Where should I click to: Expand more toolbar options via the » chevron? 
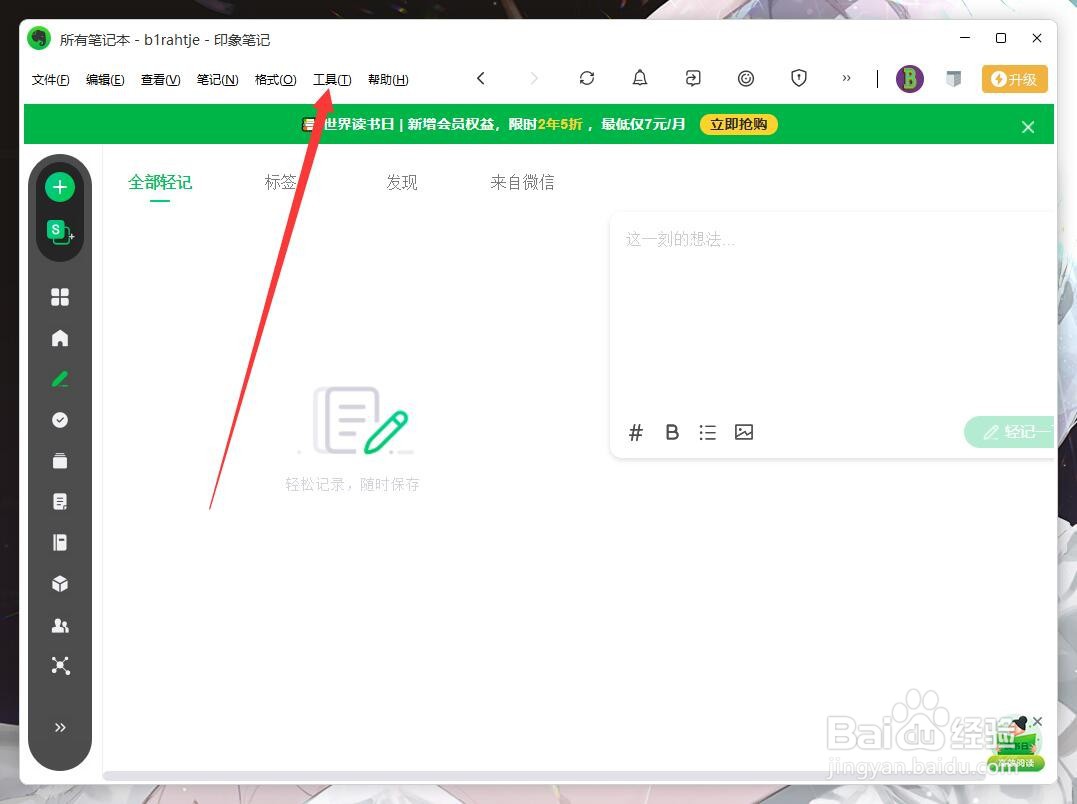coord(846,78)
